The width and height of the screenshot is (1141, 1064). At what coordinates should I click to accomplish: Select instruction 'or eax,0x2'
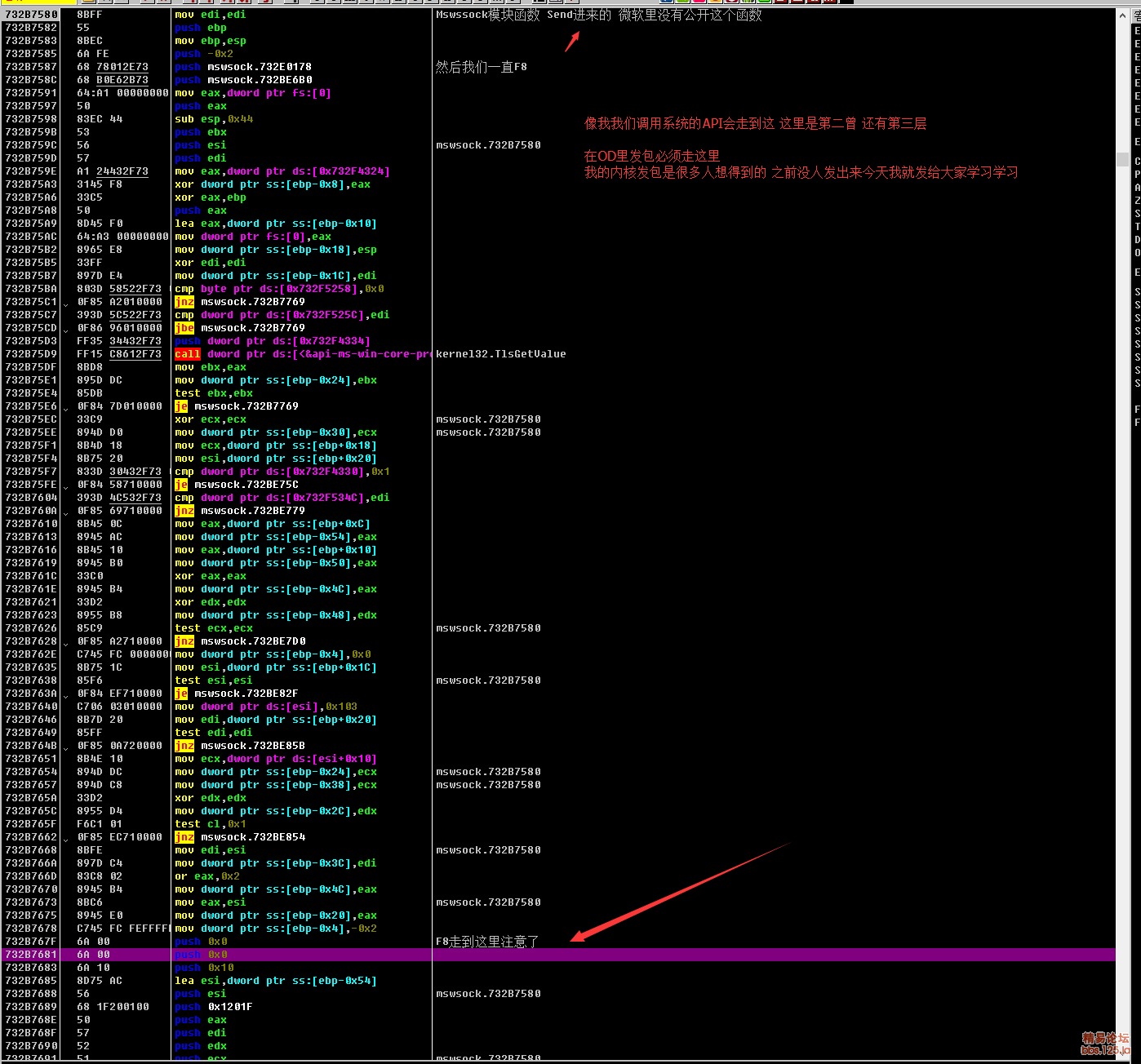(207, 876)
